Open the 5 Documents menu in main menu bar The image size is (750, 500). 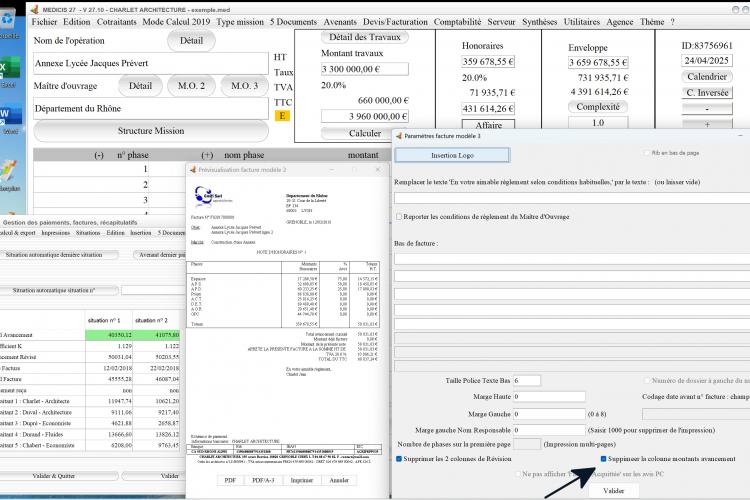(293, 22)
